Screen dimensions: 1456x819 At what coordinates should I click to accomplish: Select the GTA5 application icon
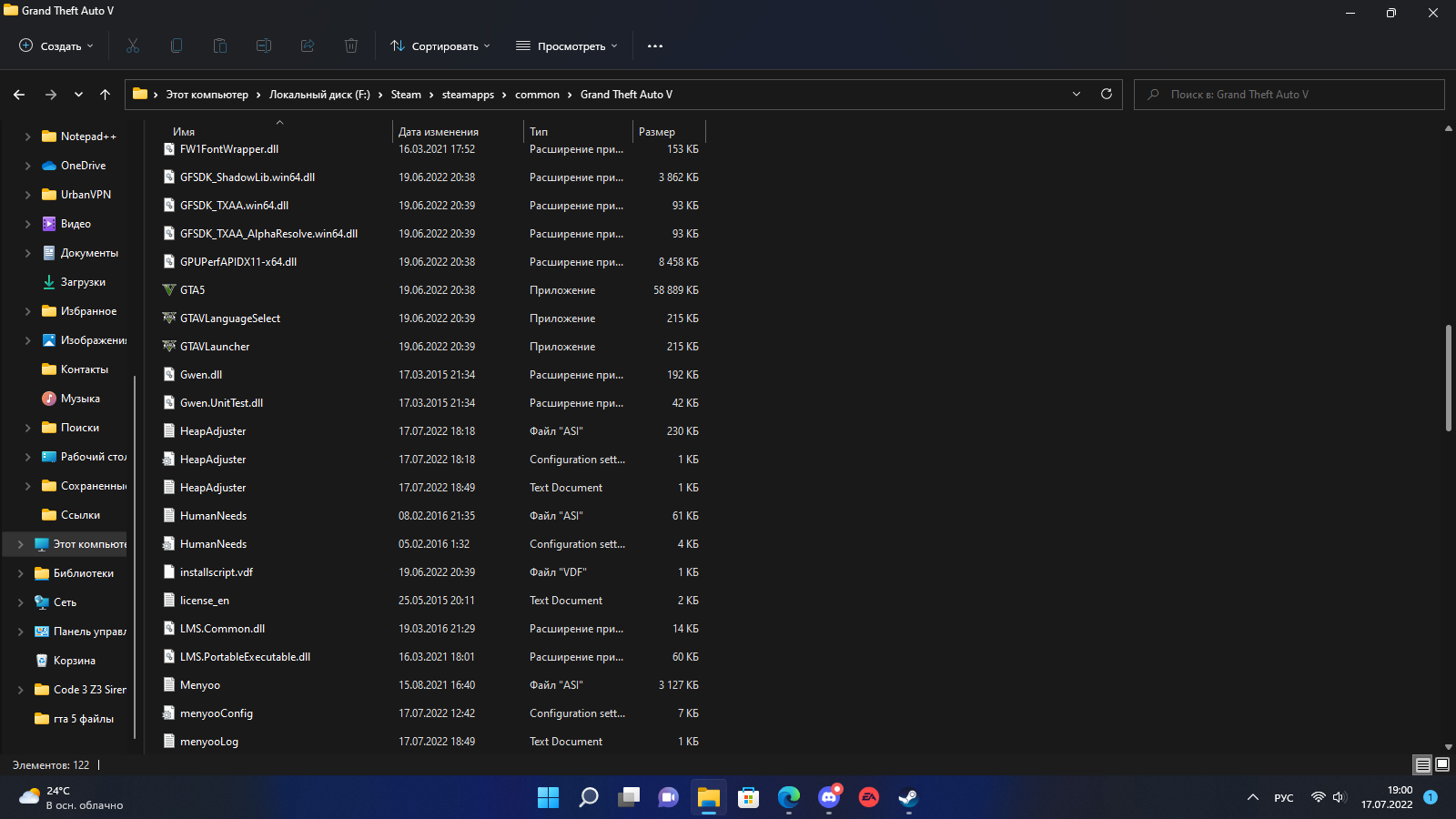169,290
